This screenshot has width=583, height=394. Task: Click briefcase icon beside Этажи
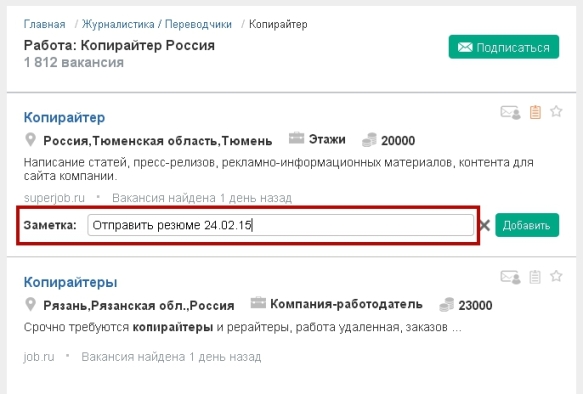click(296, 138)
